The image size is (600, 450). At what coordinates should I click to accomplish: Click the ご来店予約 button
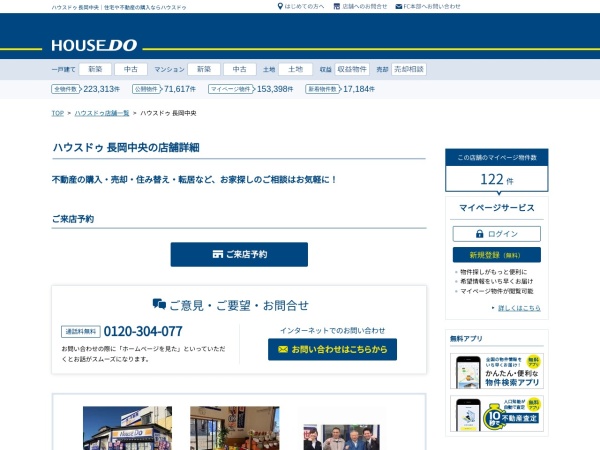[239, 254]
